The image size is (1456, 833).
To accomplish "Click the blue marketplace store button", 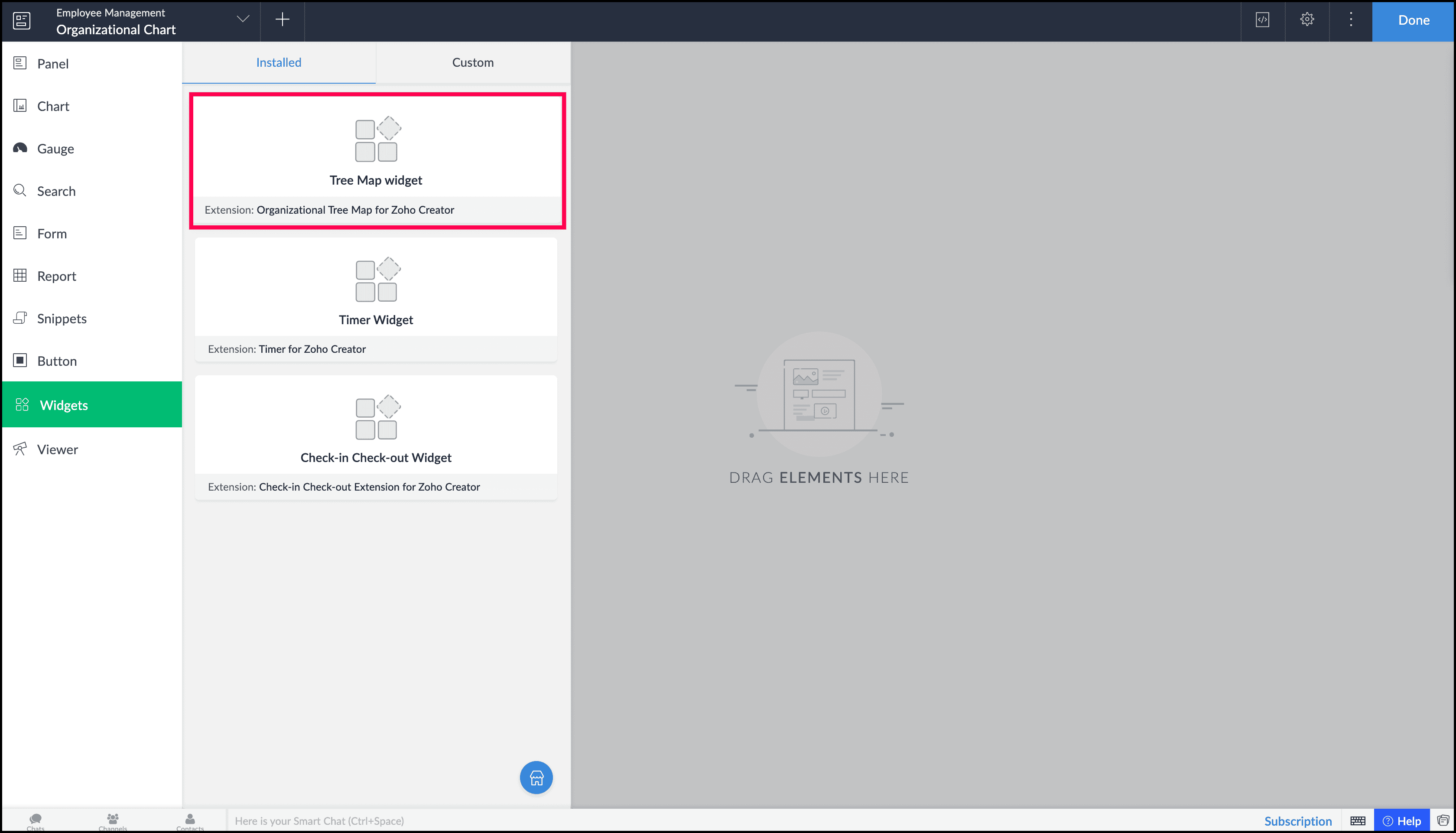I will (x=536, y=778).
